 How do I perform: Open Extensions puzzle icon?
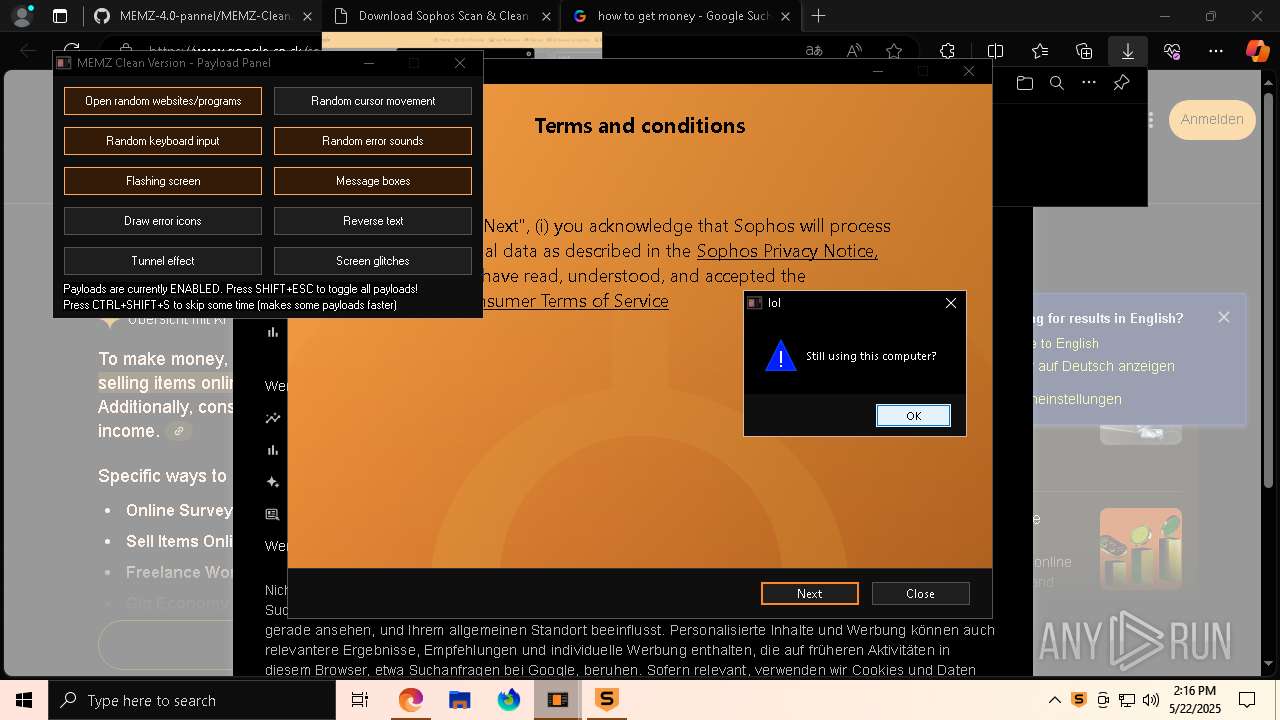[x=947, y=51]
